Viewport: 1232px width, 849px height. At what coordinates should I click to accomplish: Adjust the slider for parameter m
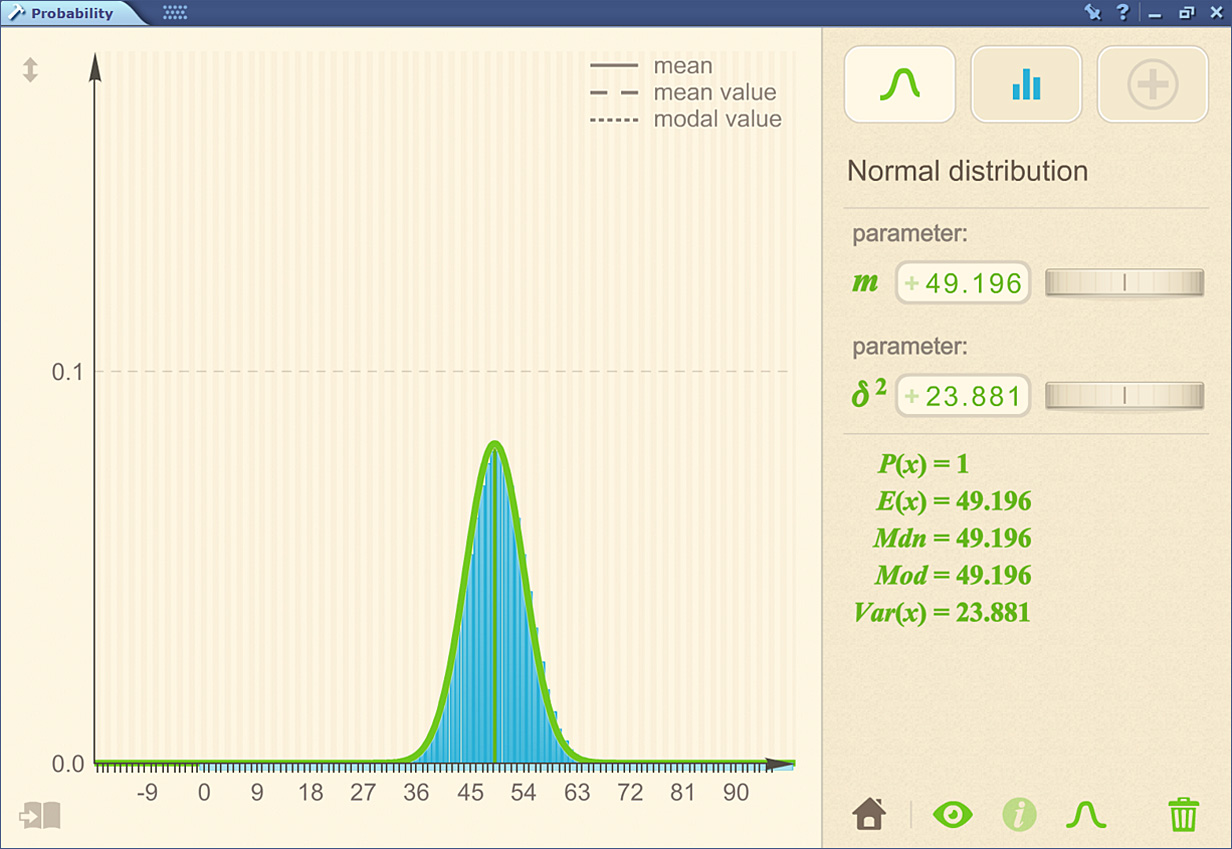[1124, 283]
